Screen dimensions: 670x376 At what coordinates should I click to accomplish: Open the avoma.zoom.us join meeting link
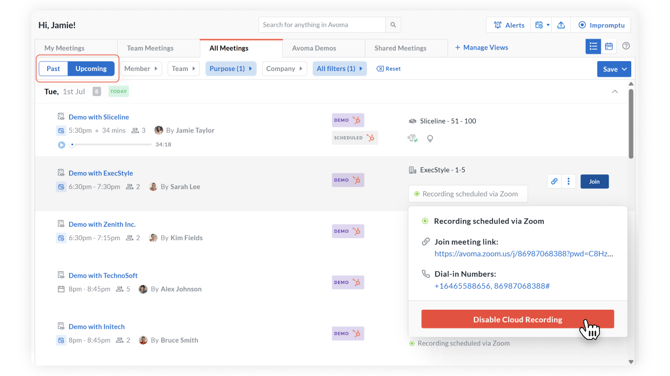(524, 253)
